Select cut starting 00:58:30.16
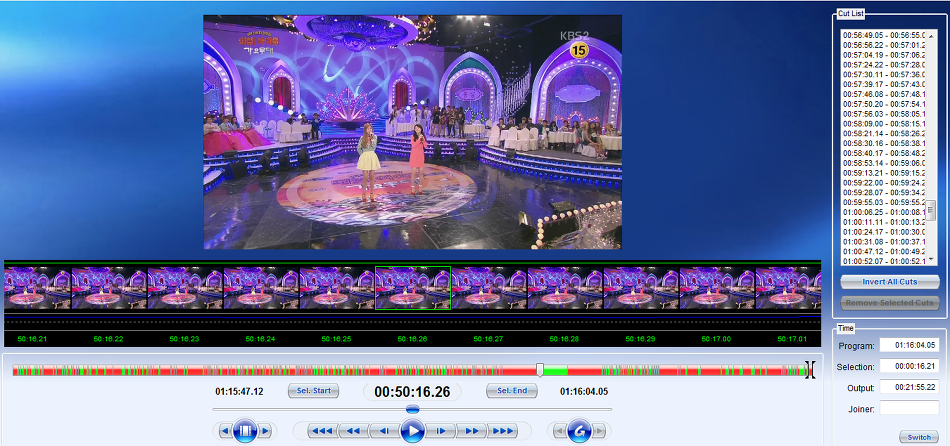 click(x=883, y=143)
